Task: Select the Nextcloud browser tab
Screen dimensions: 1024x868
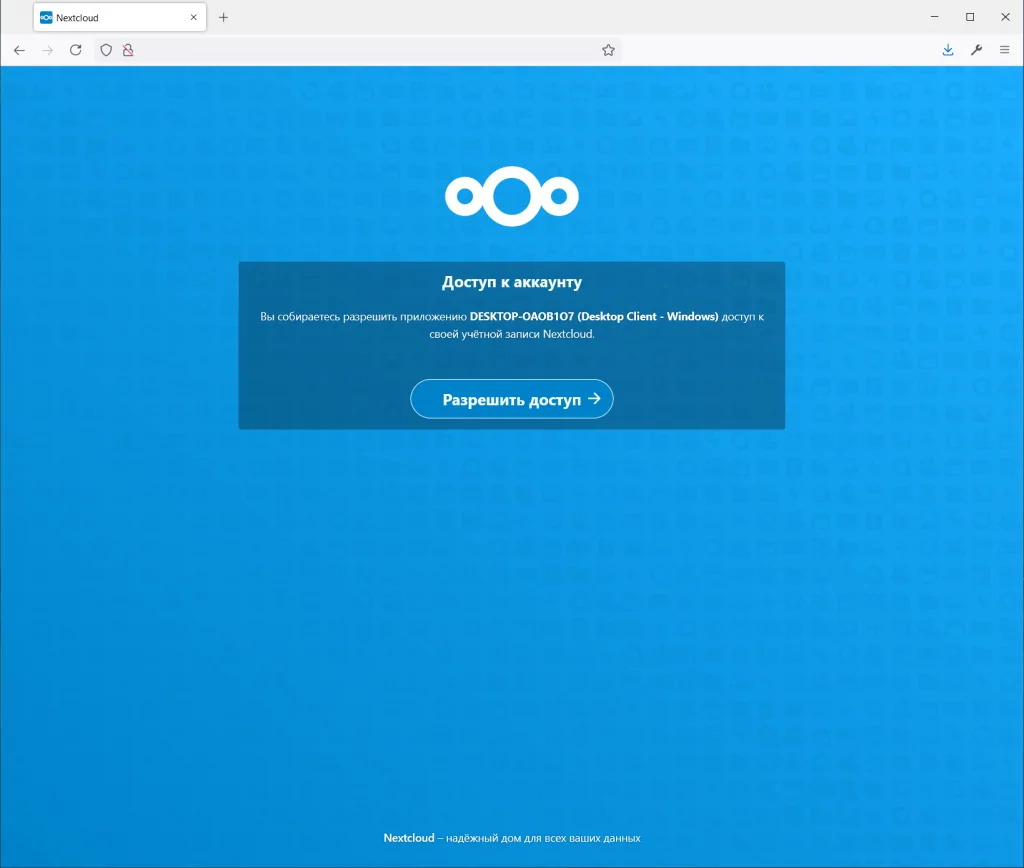Action: (120, 18)
